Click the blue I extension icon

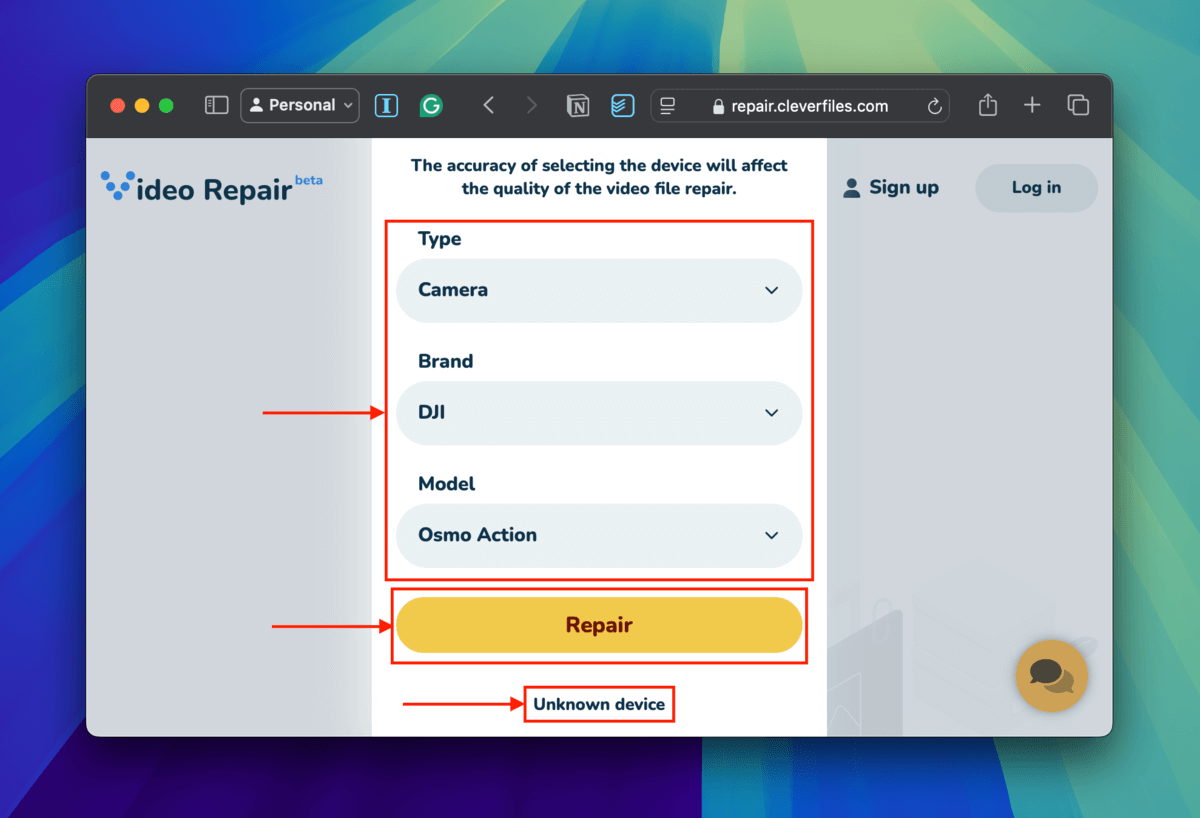pos(387,105)
